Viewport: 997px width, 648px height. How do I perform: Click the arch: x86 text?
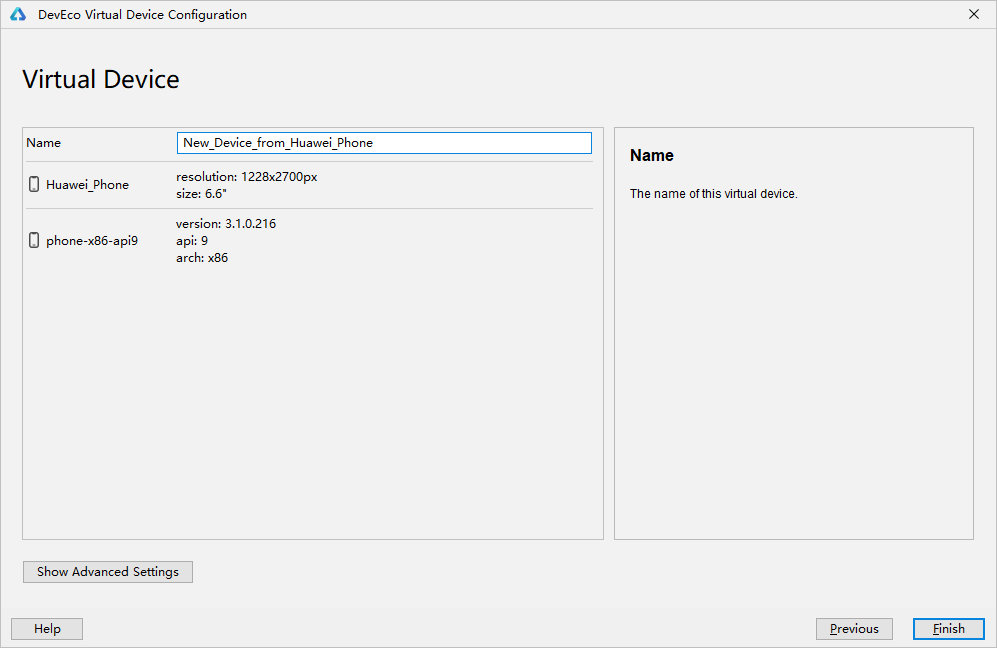(202, 258)
